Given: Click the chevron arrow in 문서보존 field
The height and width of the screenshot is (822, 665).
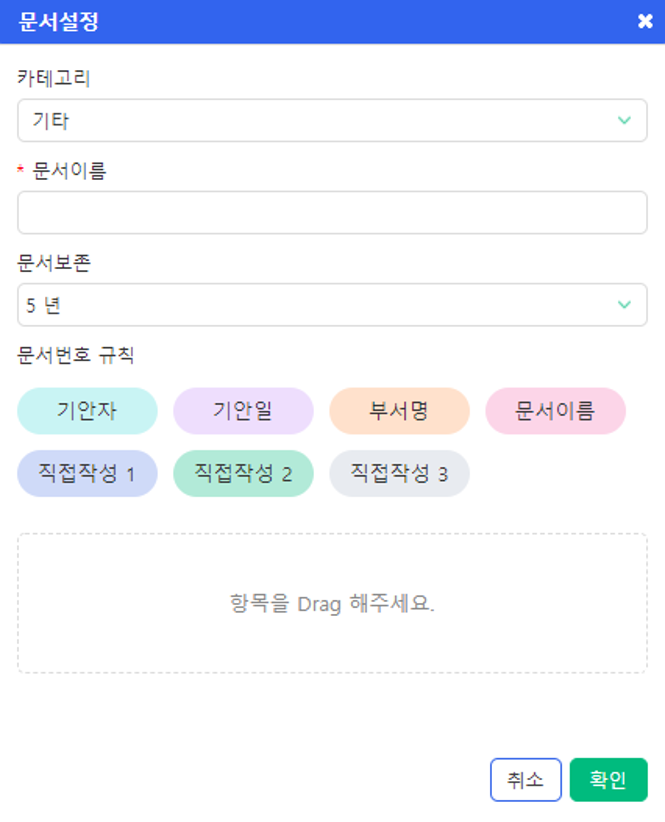Looking at the screenshot, I should [x=624, y=305].
